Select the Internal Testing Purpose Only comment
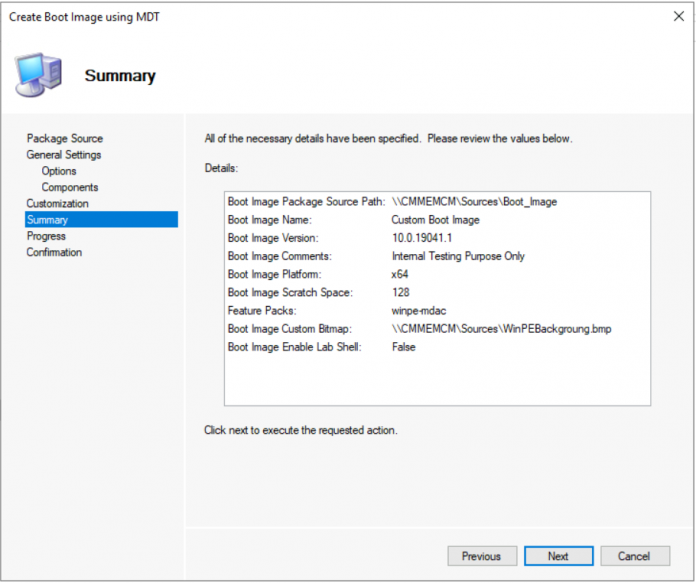 point(458,256)
